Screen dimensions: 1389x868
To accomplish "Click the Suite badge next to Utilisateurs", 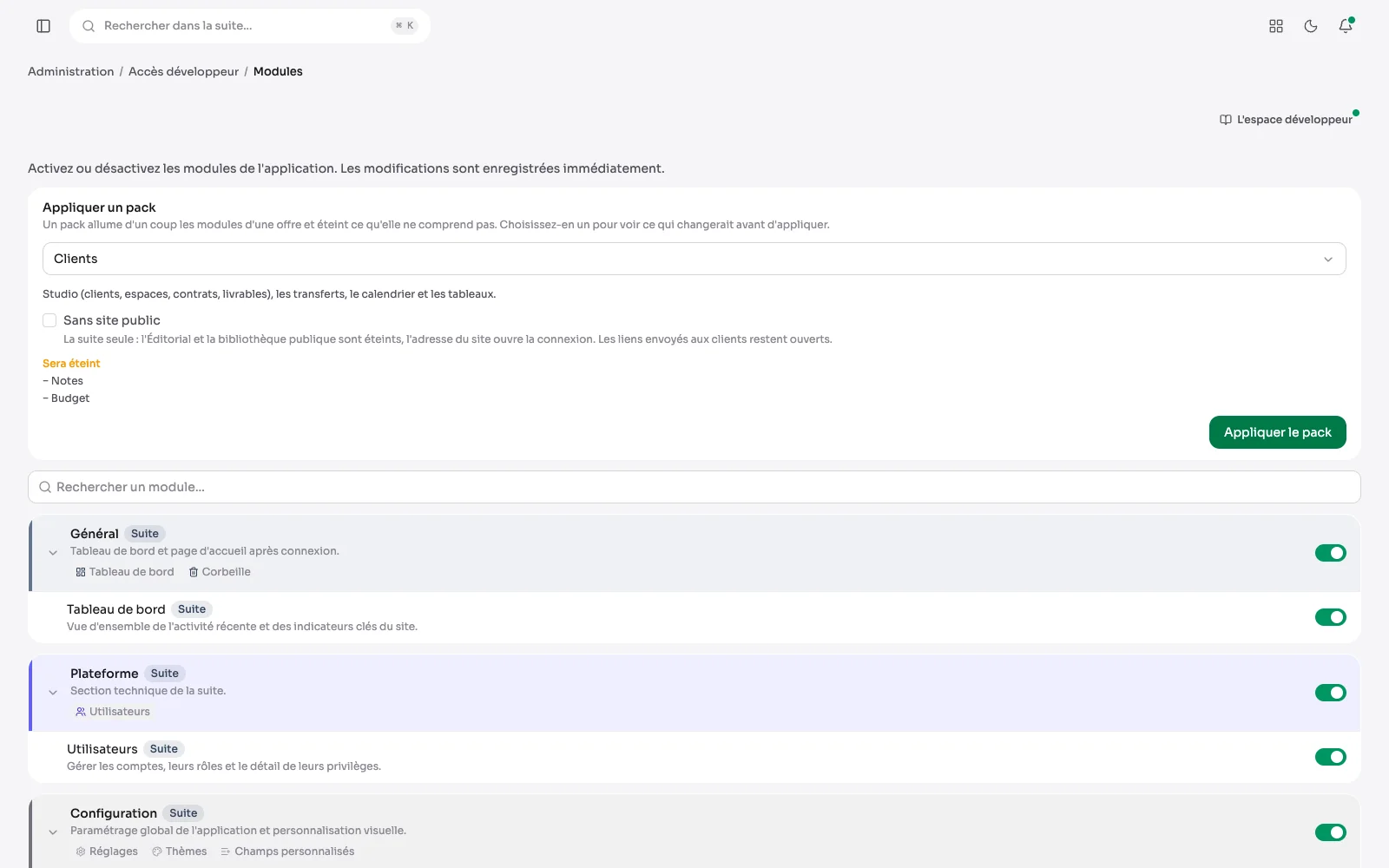I will 164,749.
